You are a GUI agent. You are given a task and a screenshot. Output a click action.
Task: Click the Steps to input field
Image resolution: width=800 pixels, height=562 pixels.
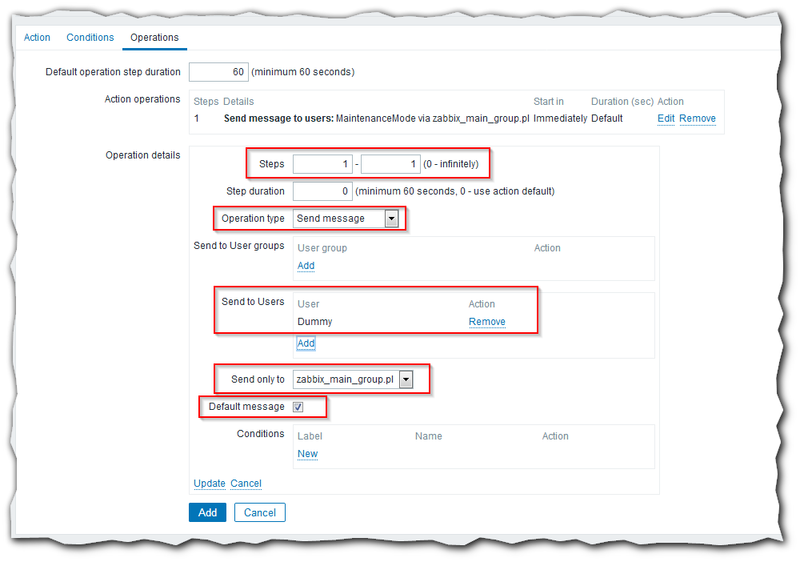click(390, 164)
